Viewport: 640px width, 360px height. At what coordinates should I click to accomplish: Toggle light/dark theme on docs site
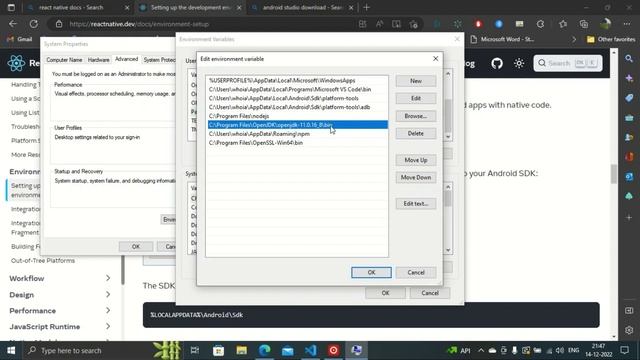(x=519, y=63)
